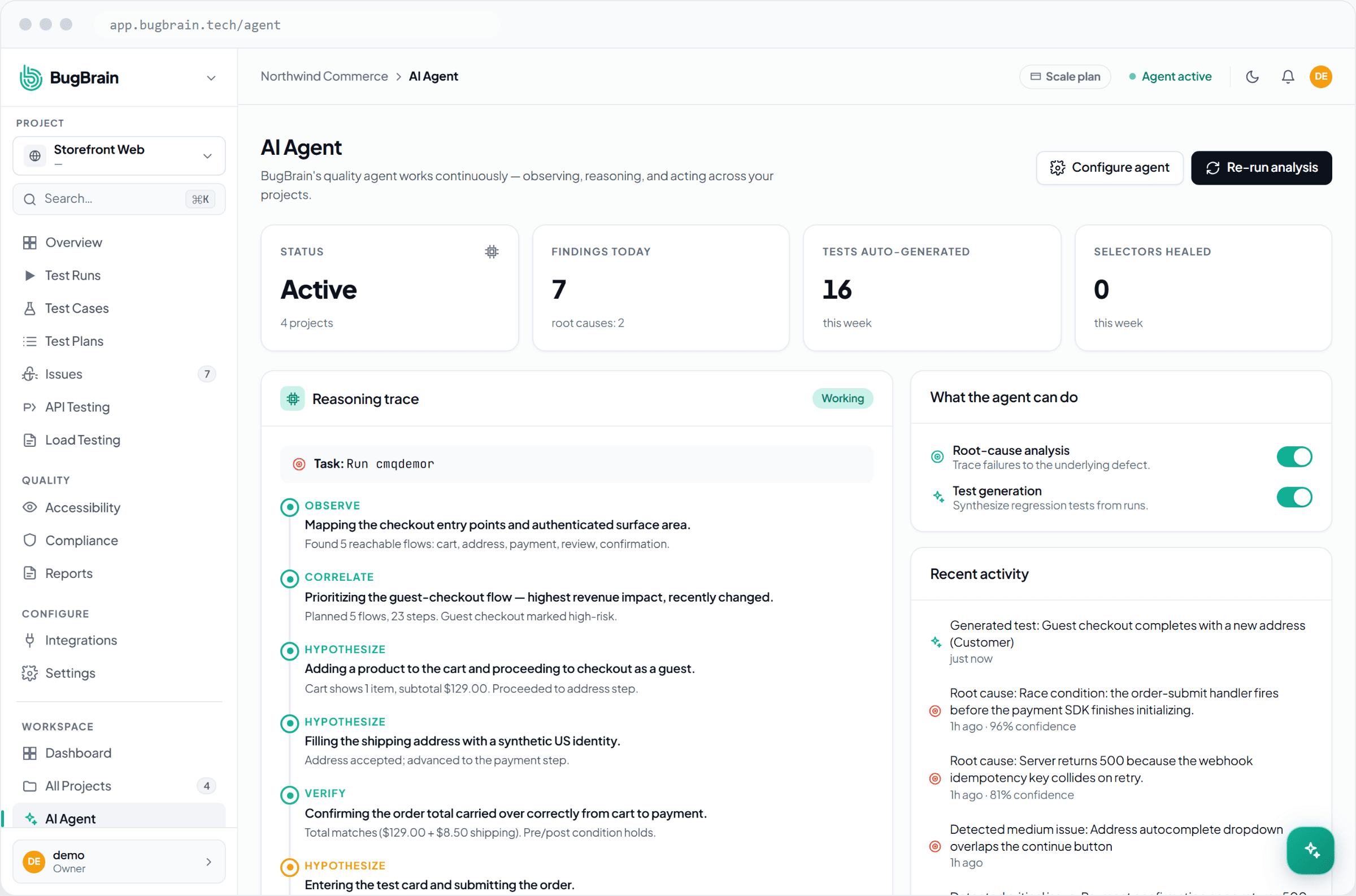Image resolution: width=1356 pixels, height=896 pixels.
Task: Click the Agent active status label
Action: pos(1176,77)
